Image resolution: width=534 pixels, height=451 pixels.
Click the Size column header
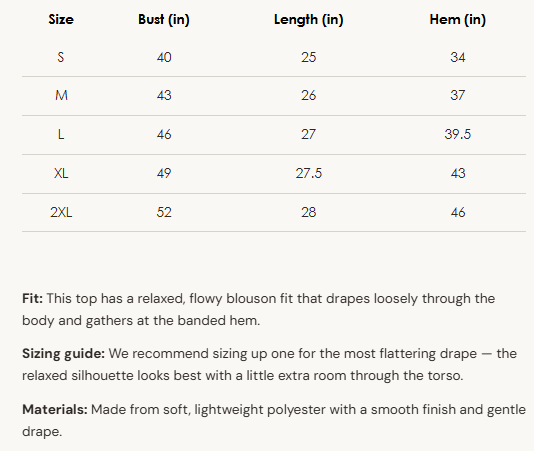[61, 19]
